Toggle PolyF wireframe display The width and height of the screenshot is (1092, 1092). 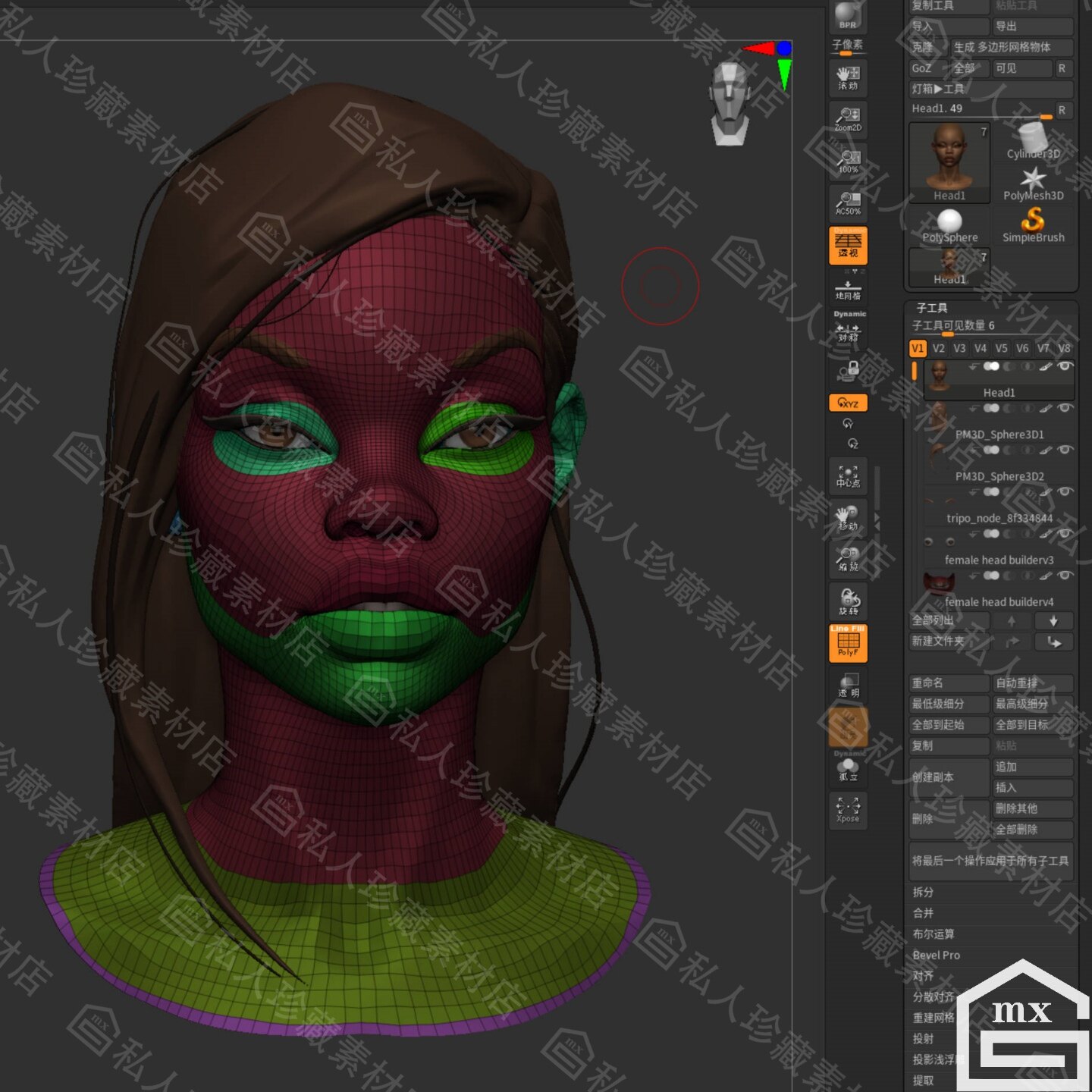tap(848, 643)
